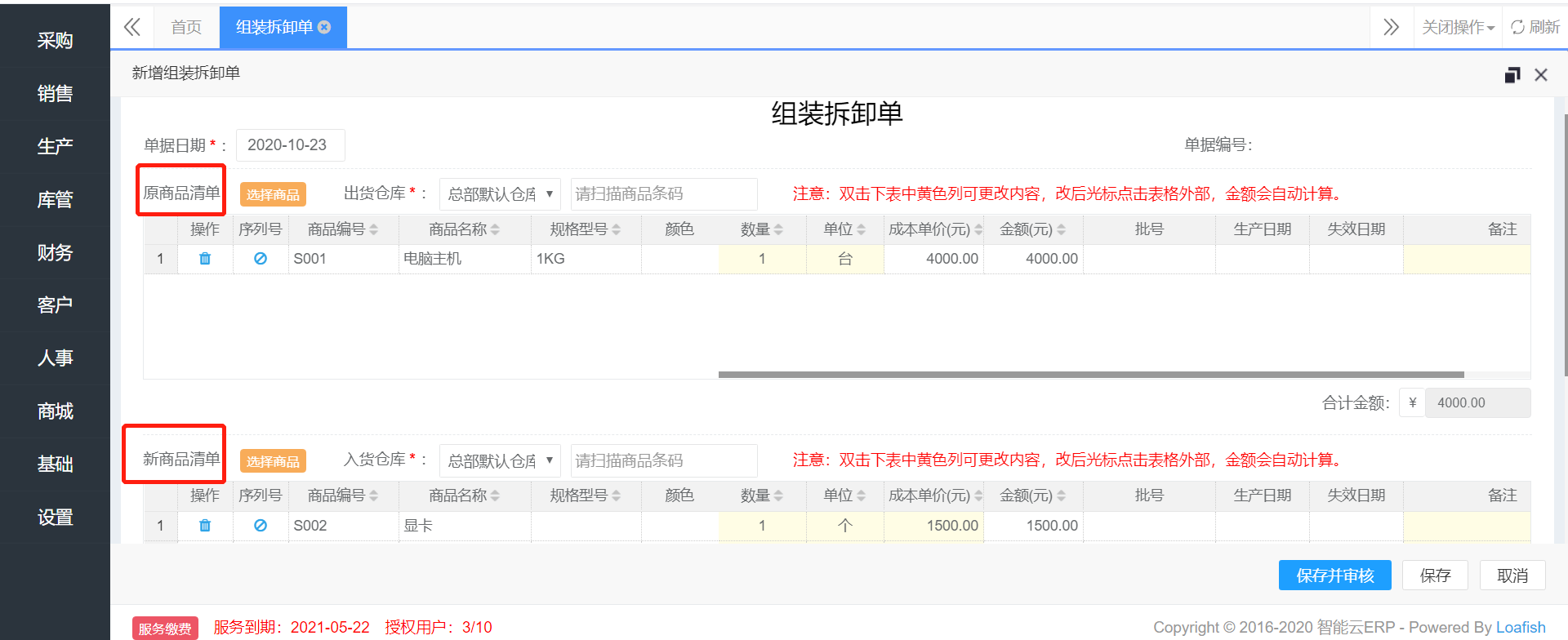Viewport: 1568px width, 640px height.
Task: Sort new product list by 成本单价(元)
Action: pyautogui.click(x=978, y=496)
